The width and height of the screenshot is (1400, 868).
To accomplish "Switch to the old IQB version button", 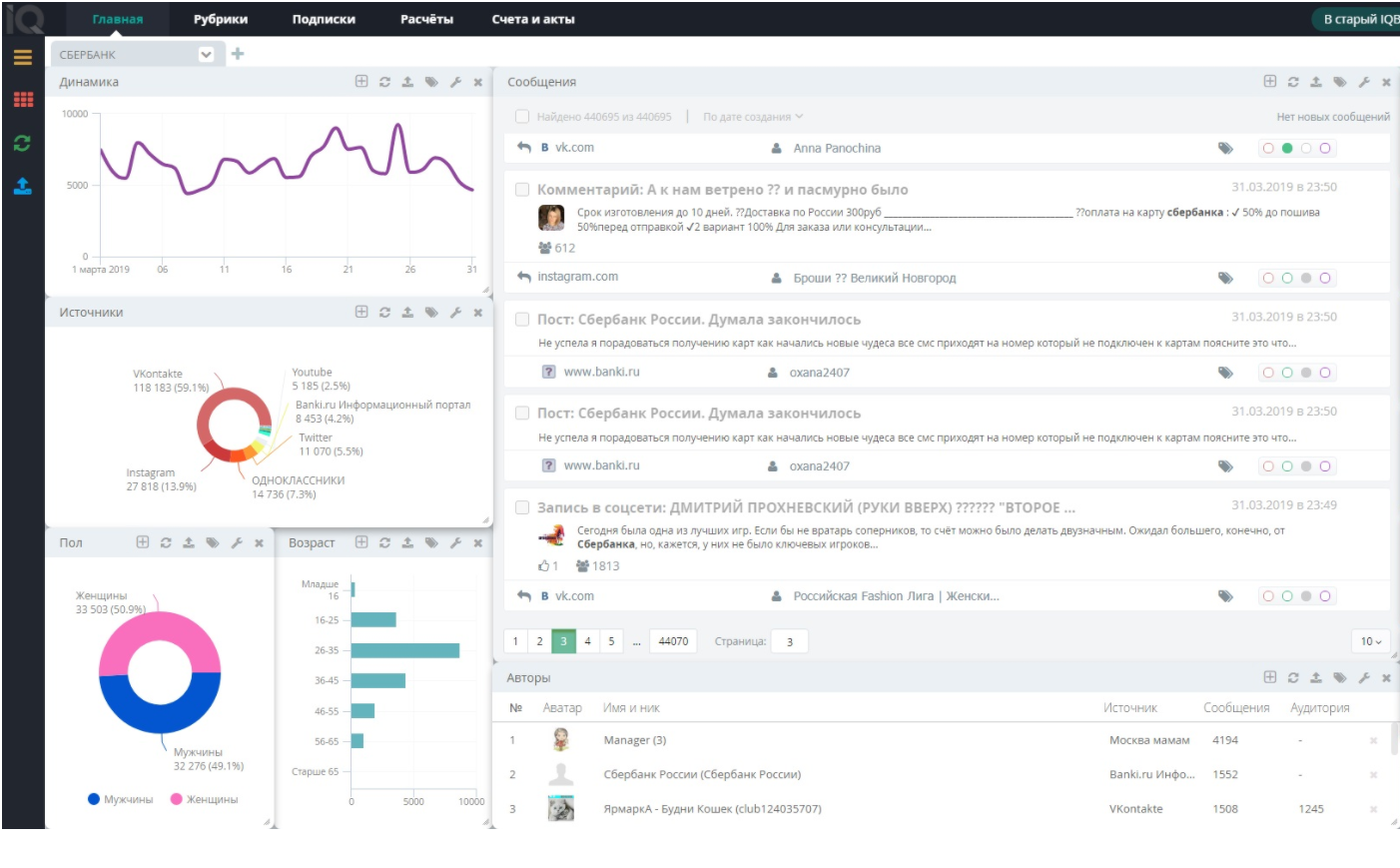I will [1357, 19].
